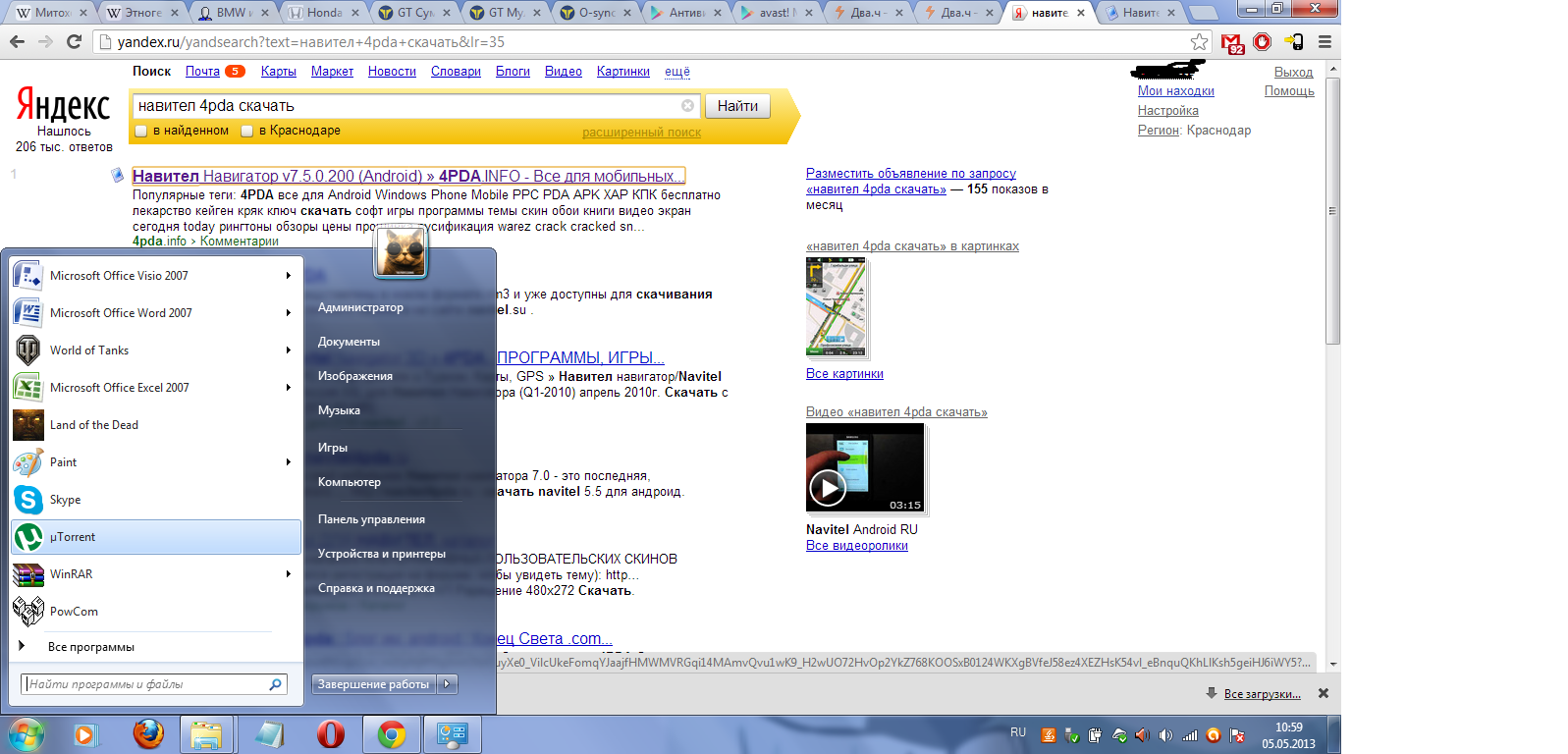This screenshot has width=1568, height=754.
Task: Switch to the "Honda" browser tab
Action: 324,13
